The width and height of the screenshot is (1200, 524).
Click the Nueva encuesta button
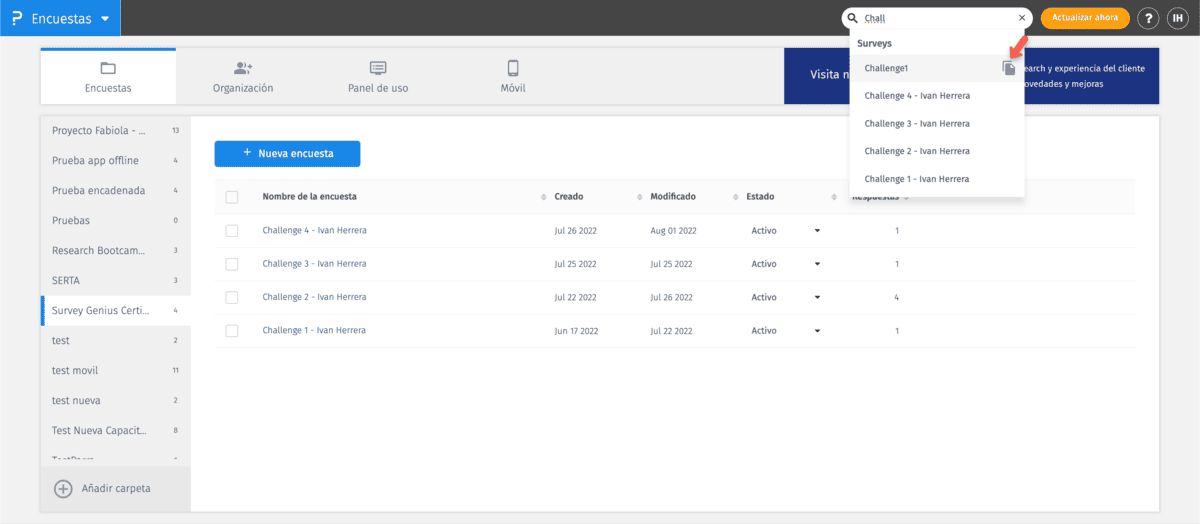tap(287, 154)
